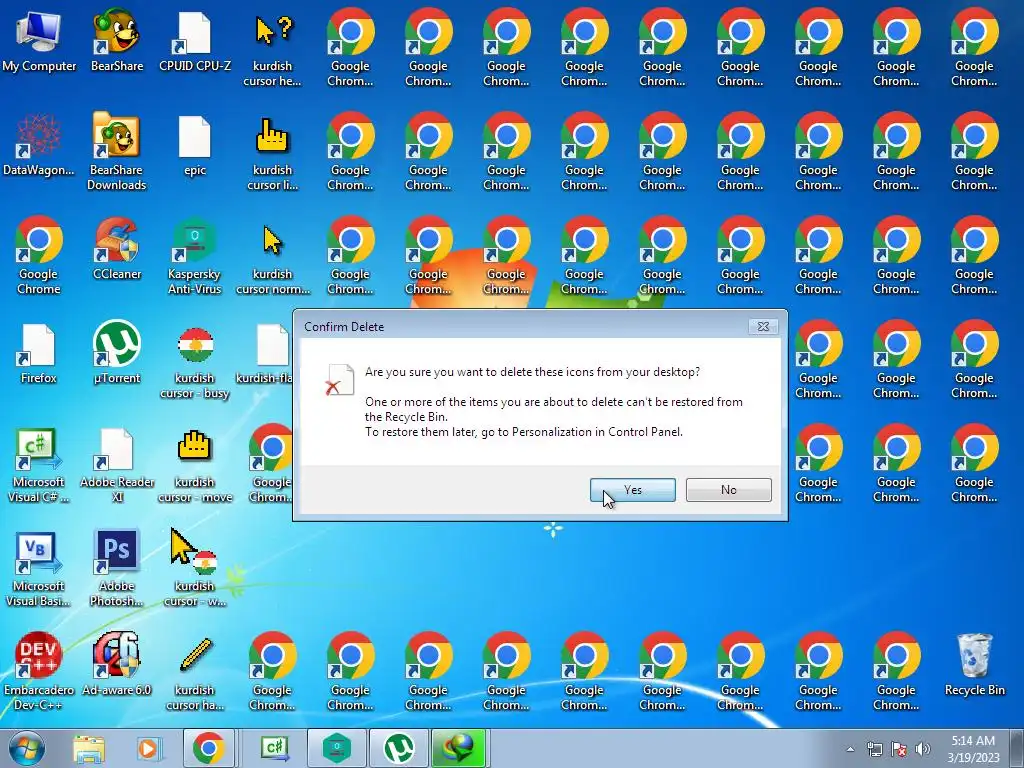Open Internet Download Manager taskbar button
The height and width of the screenshot is (768, 1024).
click(458, 748)
